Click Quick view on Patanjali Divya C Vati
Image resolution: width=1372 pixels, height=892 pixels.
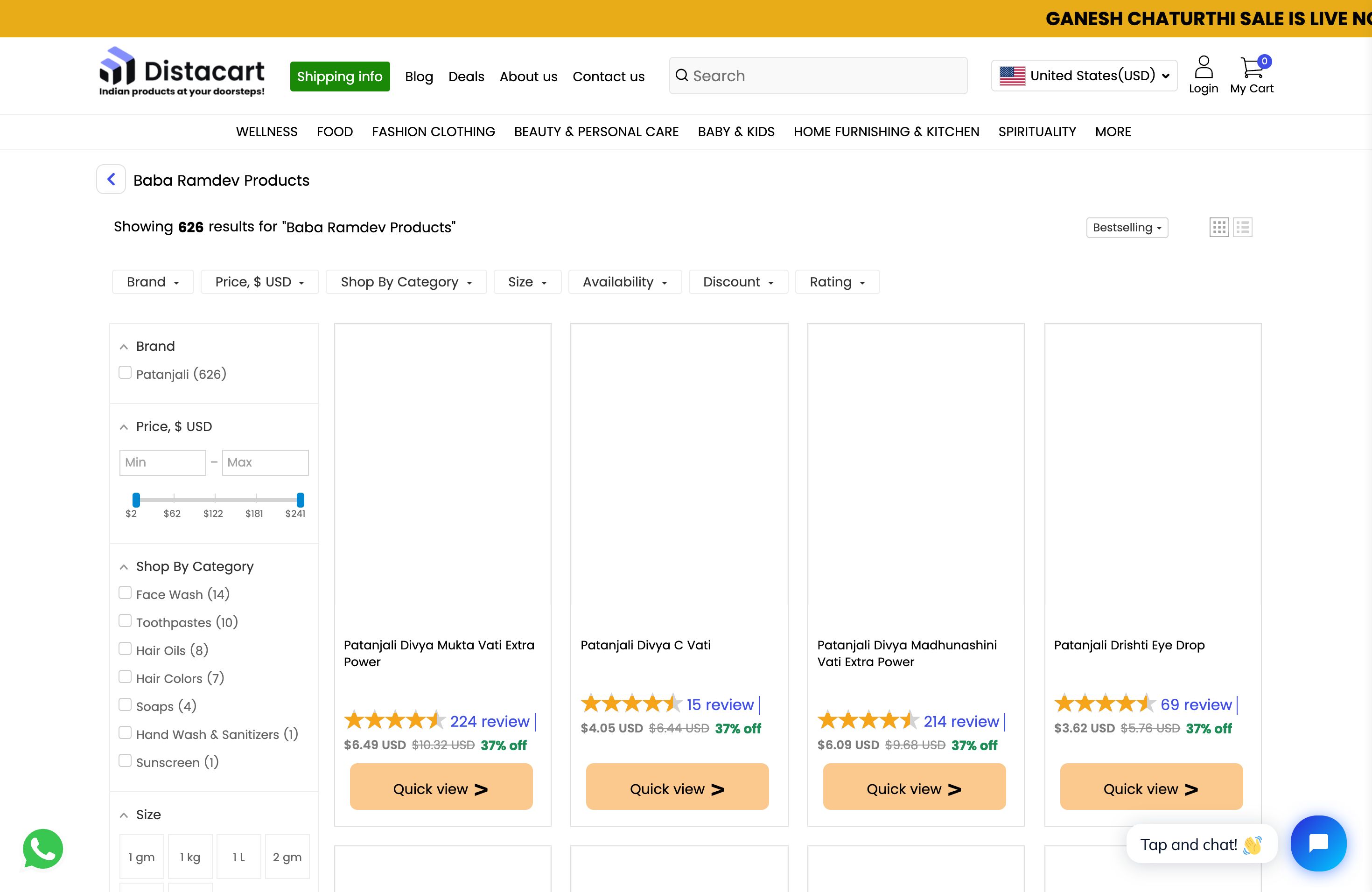click(x=677, y=787)
